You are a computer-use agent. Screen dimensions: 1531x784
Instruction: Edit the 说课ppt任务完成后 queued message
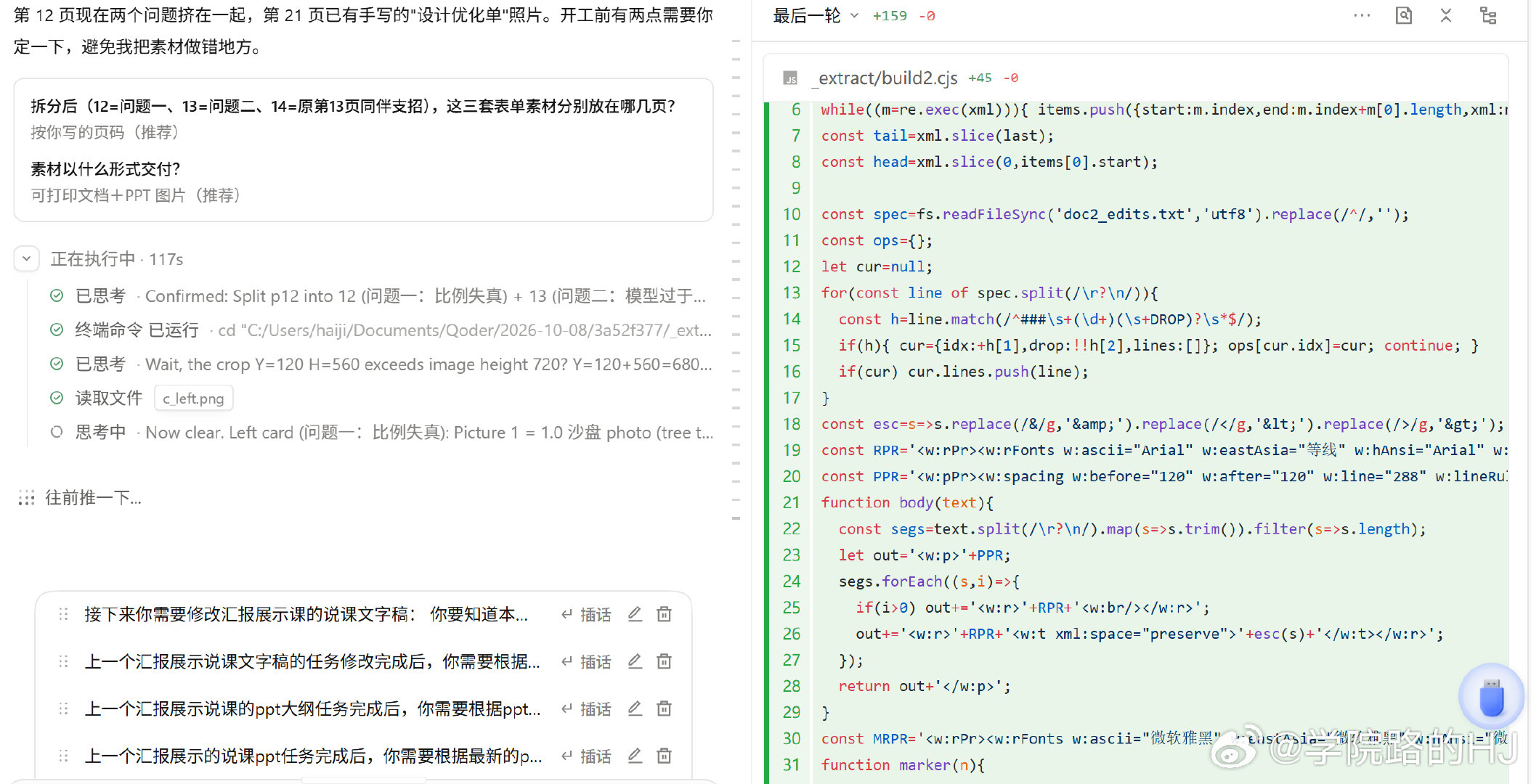(x=635, y=756)
